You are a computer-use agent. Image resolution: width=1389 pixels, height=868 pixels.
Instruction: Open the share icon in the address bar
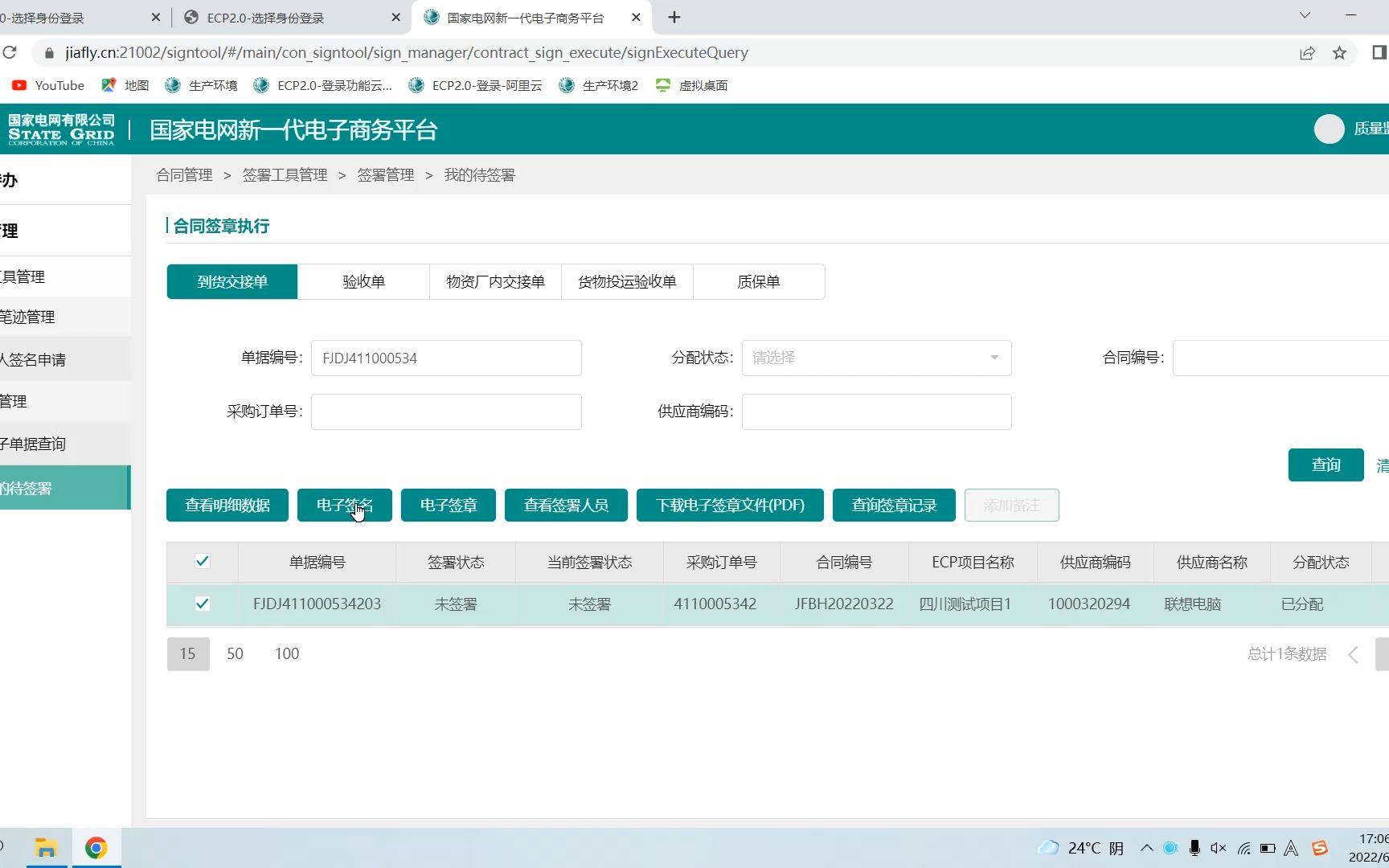(1307, 52)
